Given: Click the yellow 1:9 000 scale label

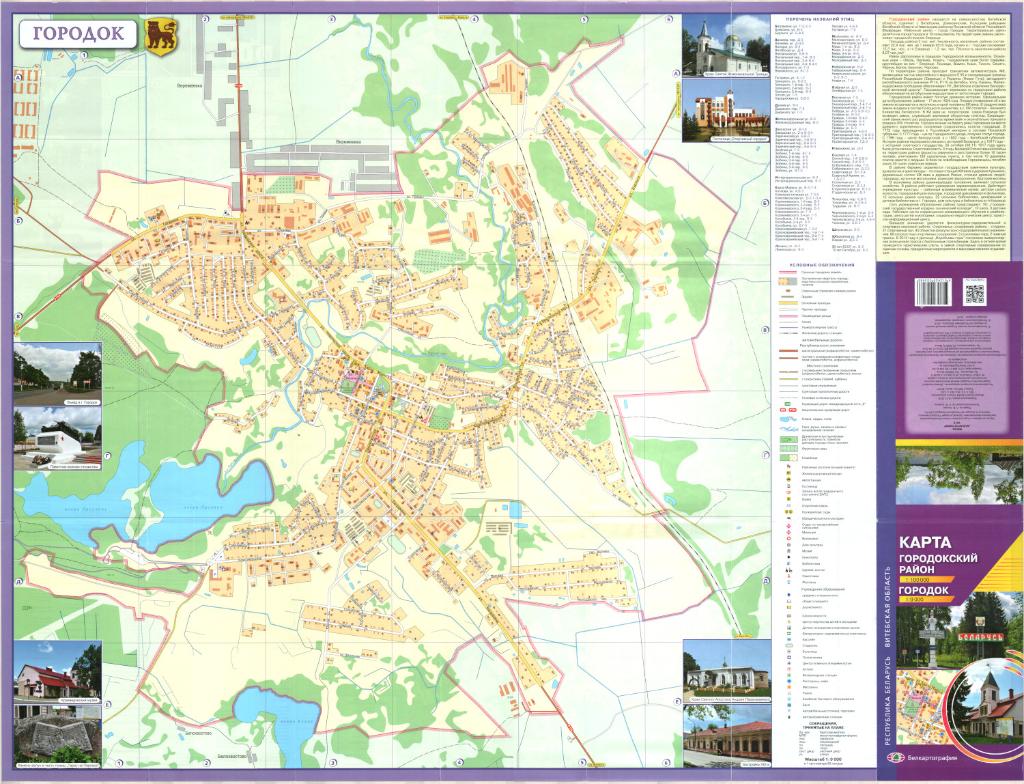Looking at the screenshot, I should pyautogui.click(x=915, y=601).
